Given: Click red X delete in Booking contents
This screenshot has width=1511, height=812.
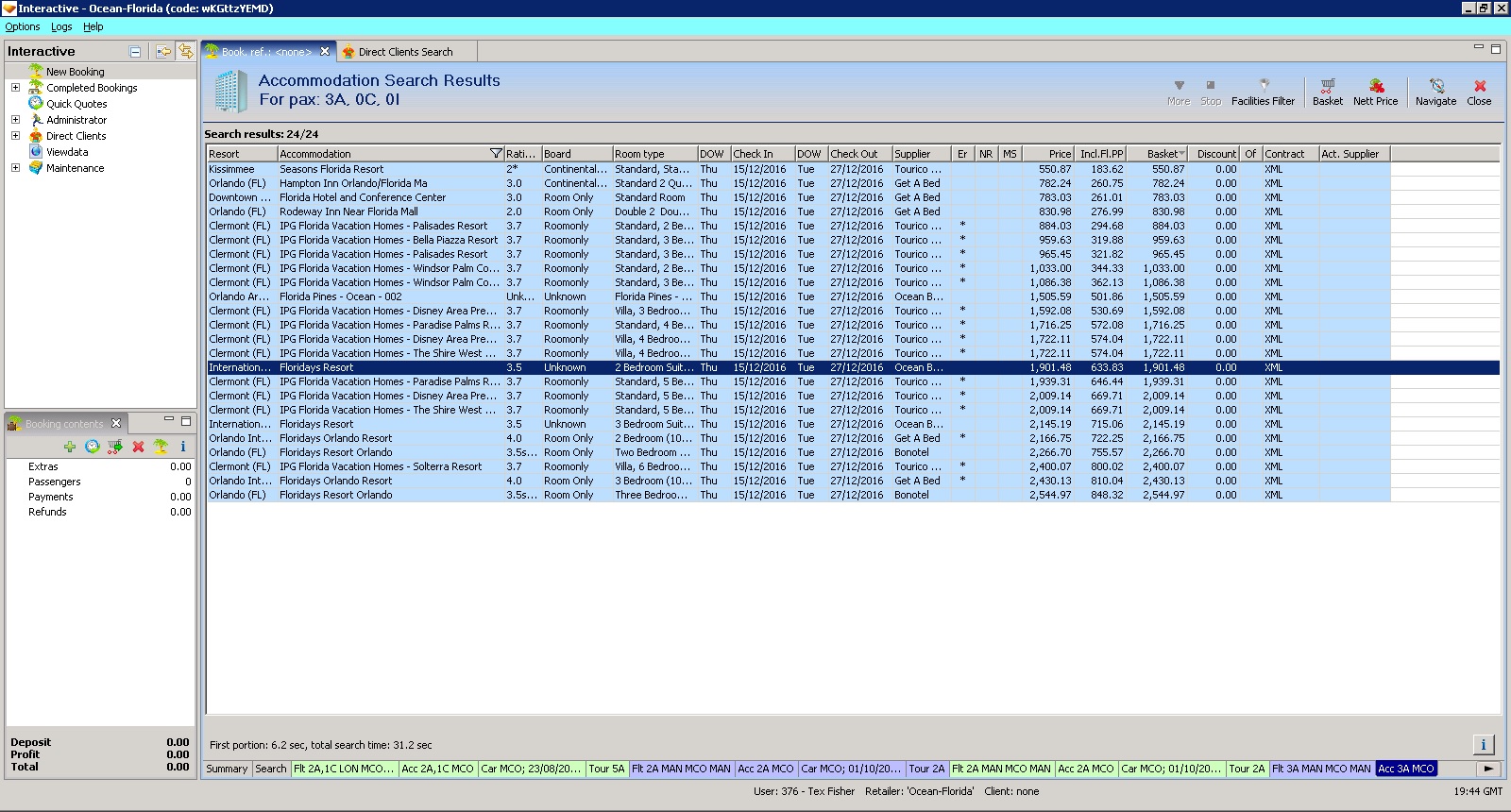Looking at the screenshot, I should pos(138,447).
